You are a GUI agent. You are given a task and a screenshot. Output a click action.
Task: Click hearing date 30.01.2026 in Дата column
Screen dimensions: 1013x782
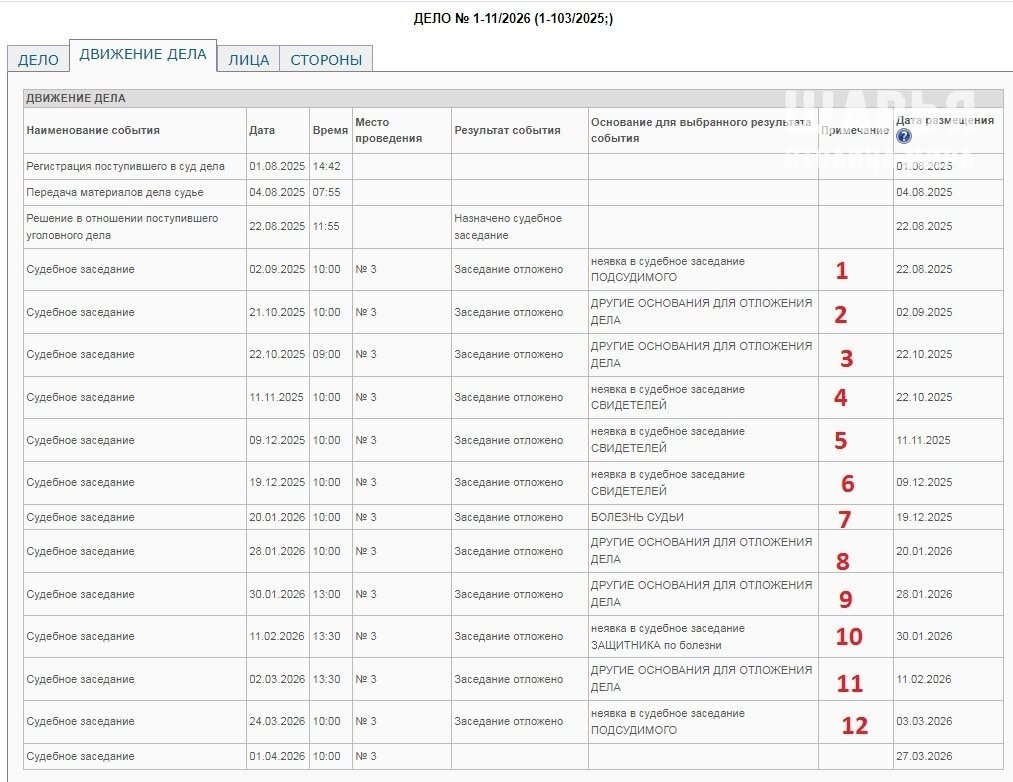[277, 594]
